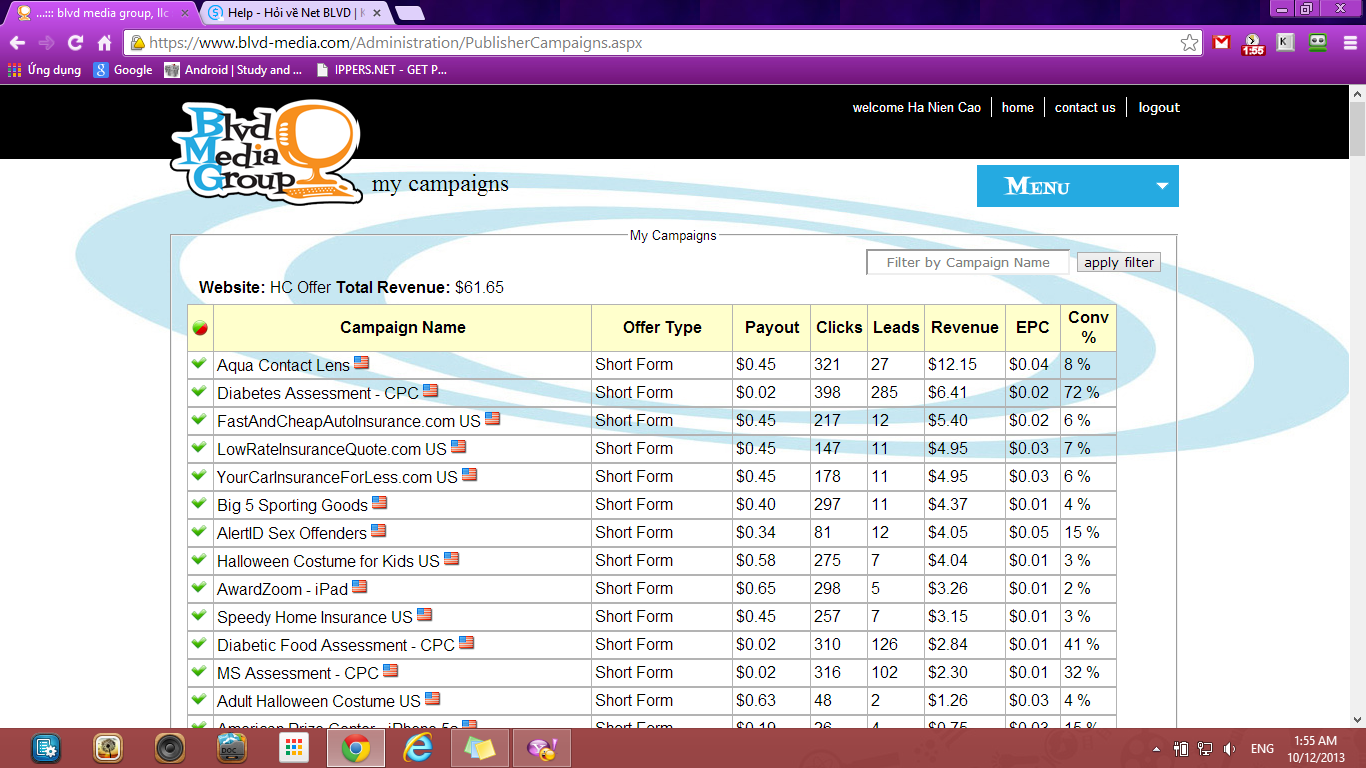Click the Payout column header

[x=772, y=327]
